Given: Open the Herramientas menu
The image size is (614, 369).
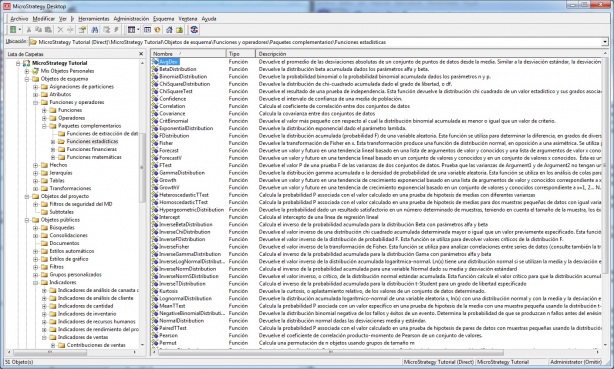Looking at the screenshot, I should tap(94, 19).
